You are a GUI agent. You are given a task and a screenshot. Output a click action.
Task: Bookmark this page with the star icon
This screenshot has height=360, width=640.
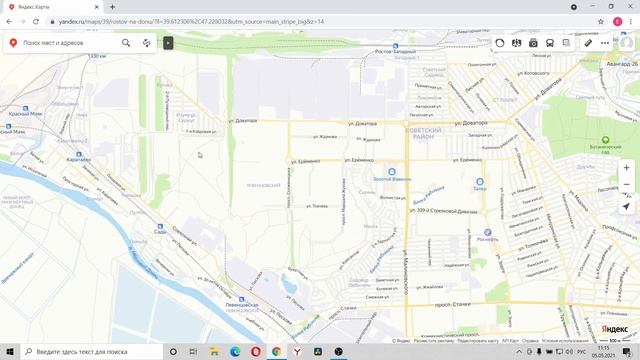tap(601, 22)
